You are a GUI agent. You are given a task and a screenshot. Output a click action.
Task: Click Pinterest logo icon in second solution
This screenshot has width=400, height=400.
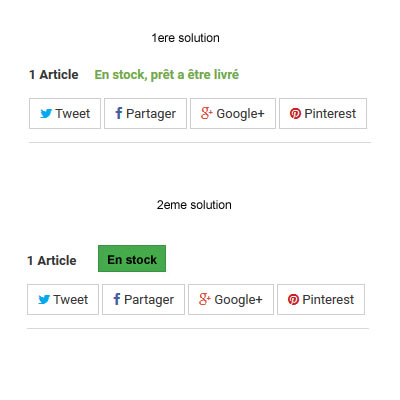pos(293,300)
